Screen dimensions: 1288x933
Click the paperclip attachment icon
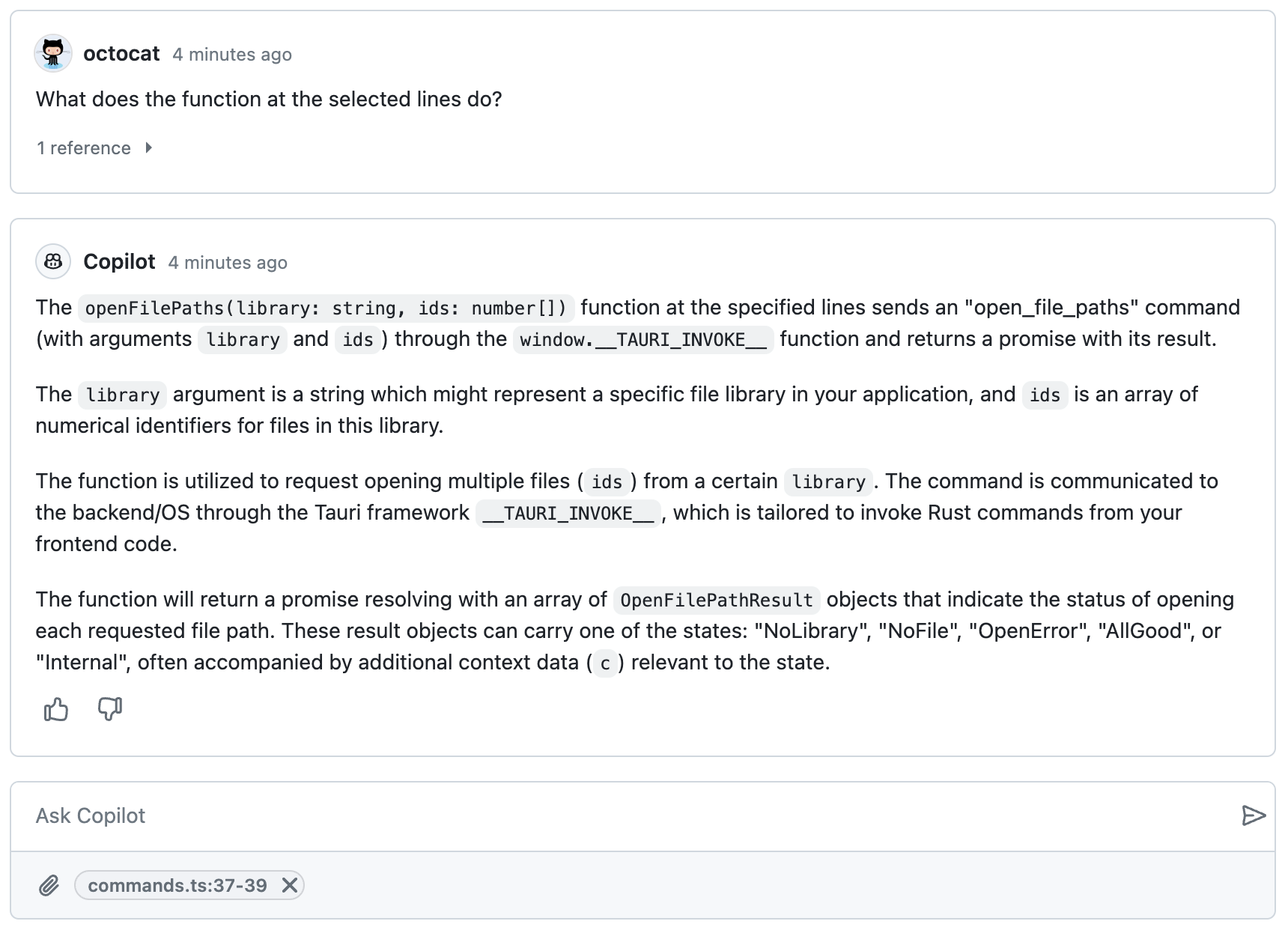coord(49,885)
